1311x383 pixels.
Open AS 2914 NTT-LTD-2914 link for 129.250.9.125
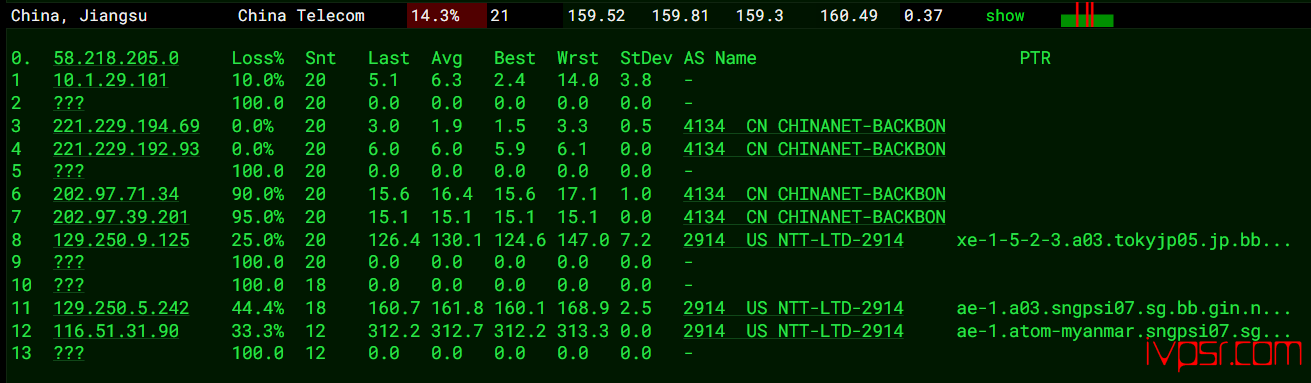point(794,240)
